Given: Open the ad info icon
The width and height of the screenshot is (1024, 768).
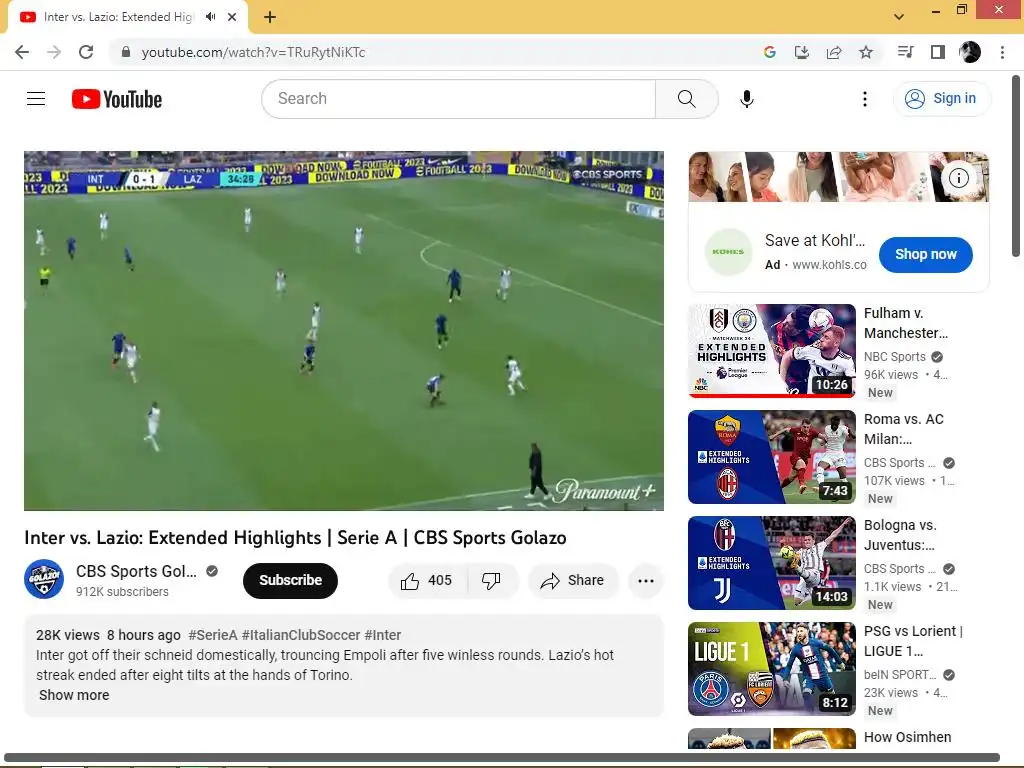Looking at the screenshot, I should point(958,178).
